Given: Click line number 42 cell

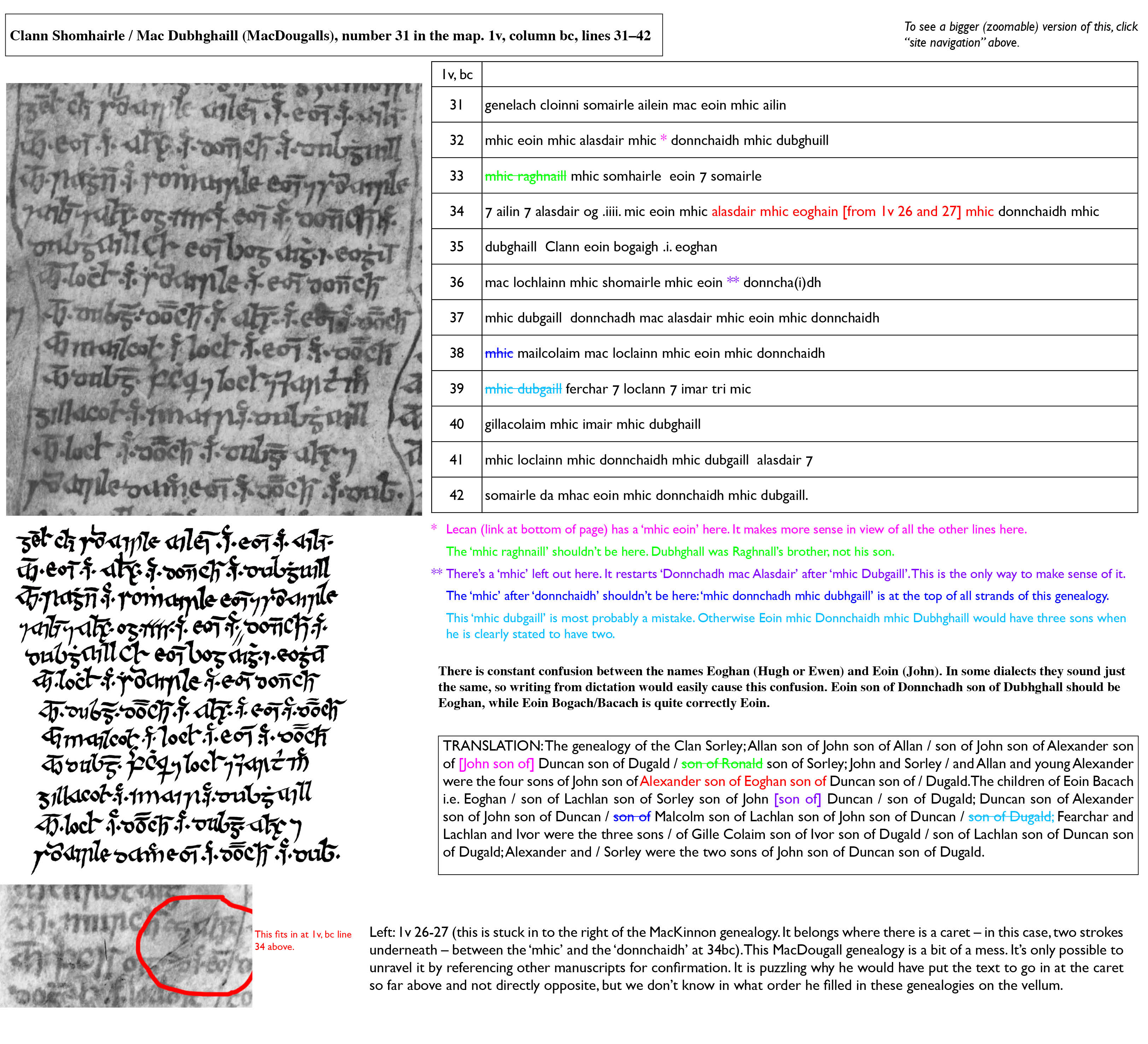Looking at the screenshot, I should point(456,495).
